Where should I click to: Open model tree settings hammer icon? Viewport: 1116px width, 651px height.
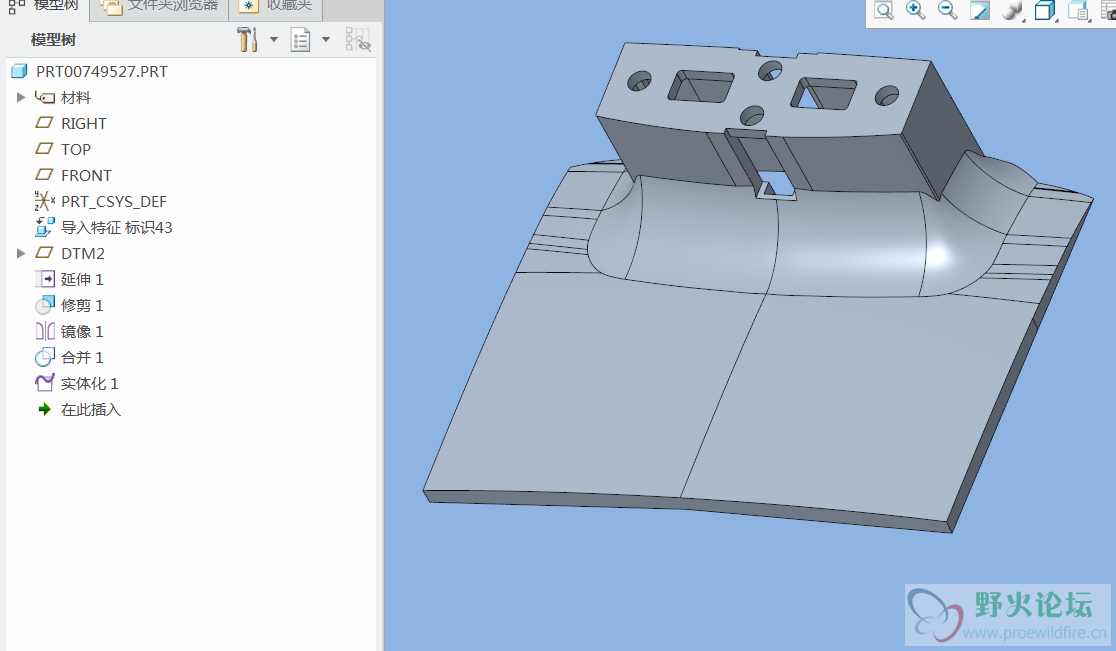point(247,40)
